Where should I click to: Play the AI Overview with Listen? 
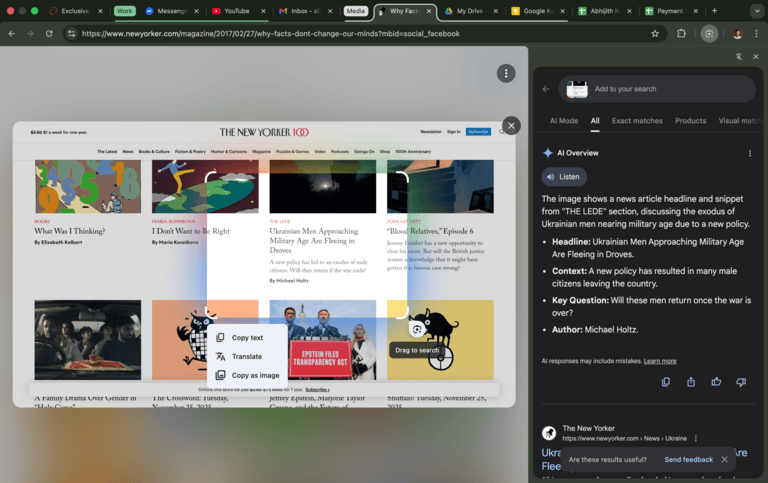[x=564, y=177]
